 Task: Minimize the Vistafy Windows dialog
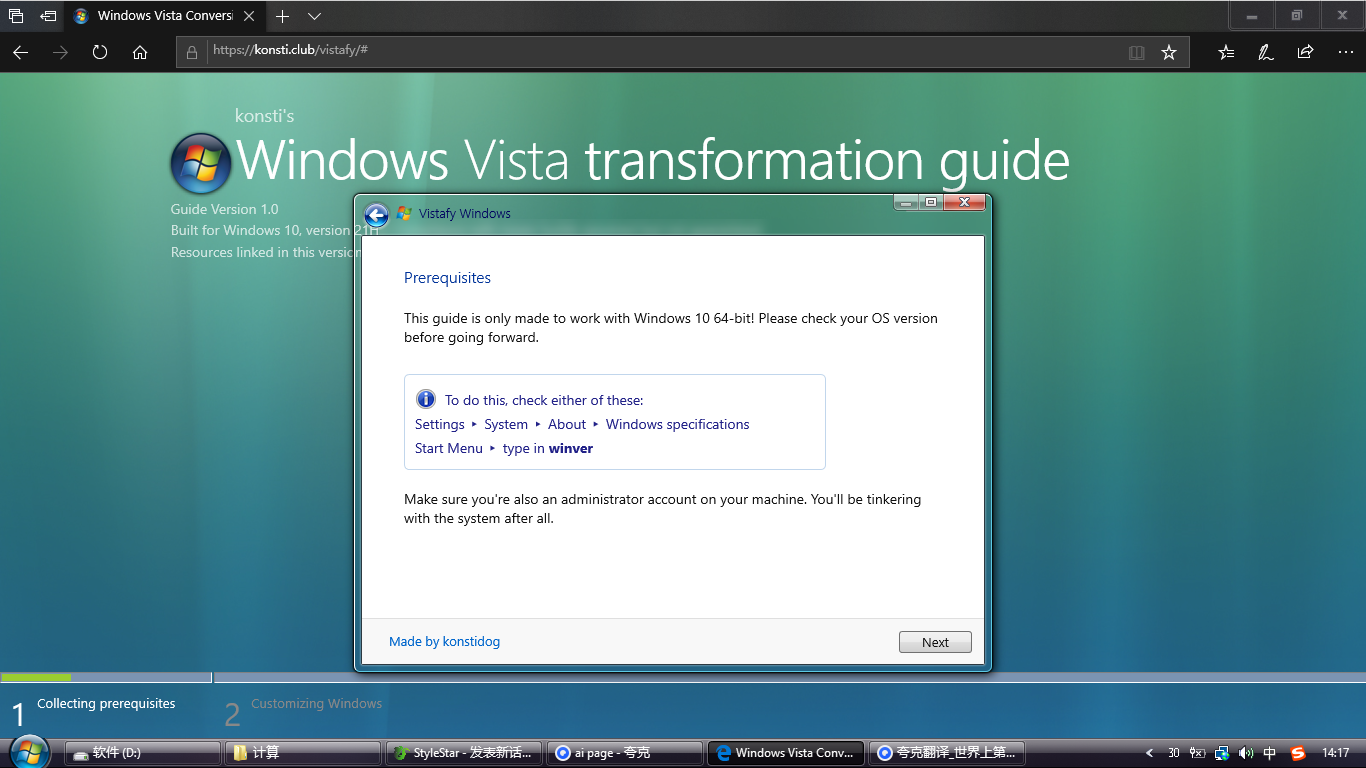(907, 202)
